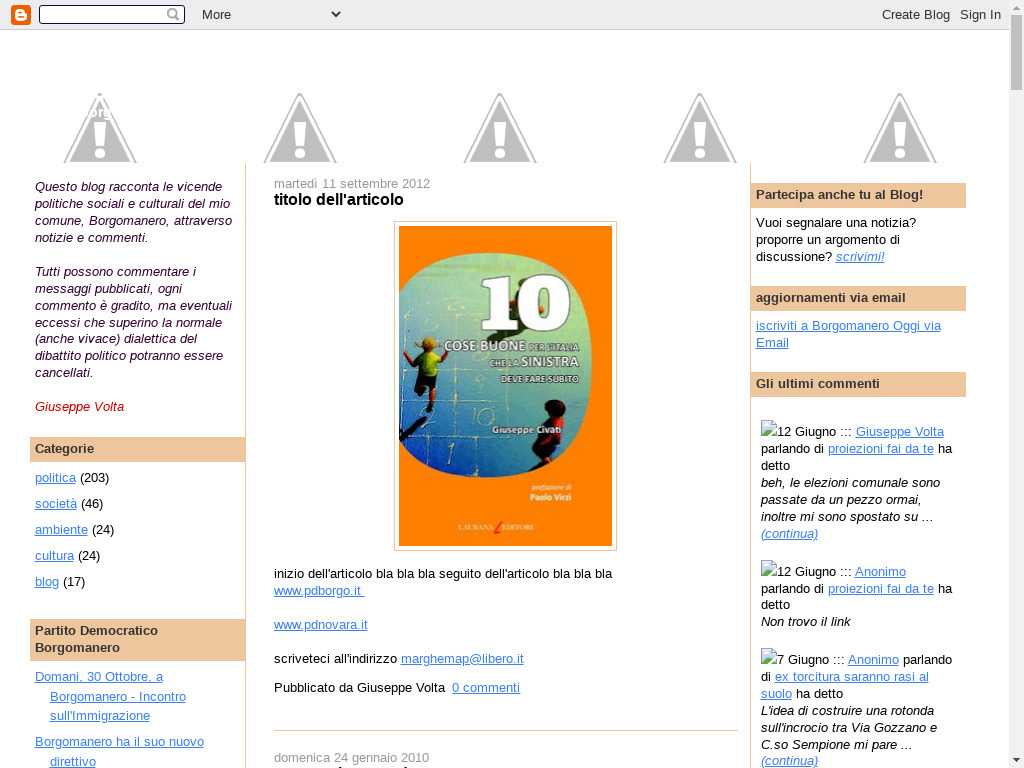Open the orange book cover image

coord(505,385)
